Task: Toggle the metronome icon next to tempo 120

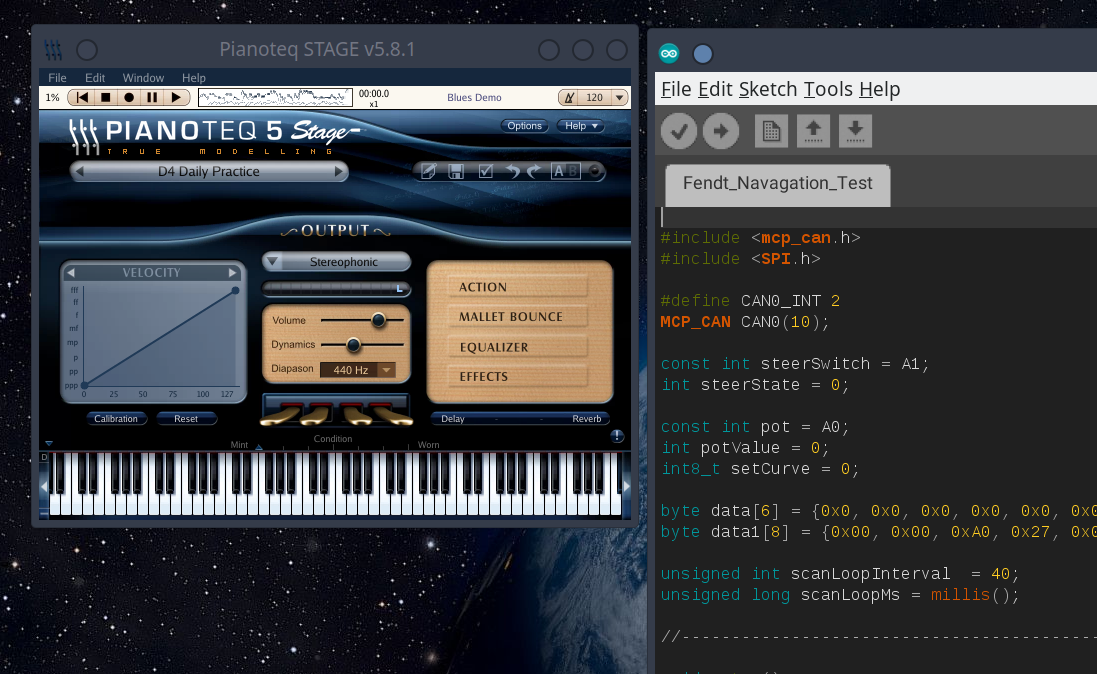Action: click(569, 97)
